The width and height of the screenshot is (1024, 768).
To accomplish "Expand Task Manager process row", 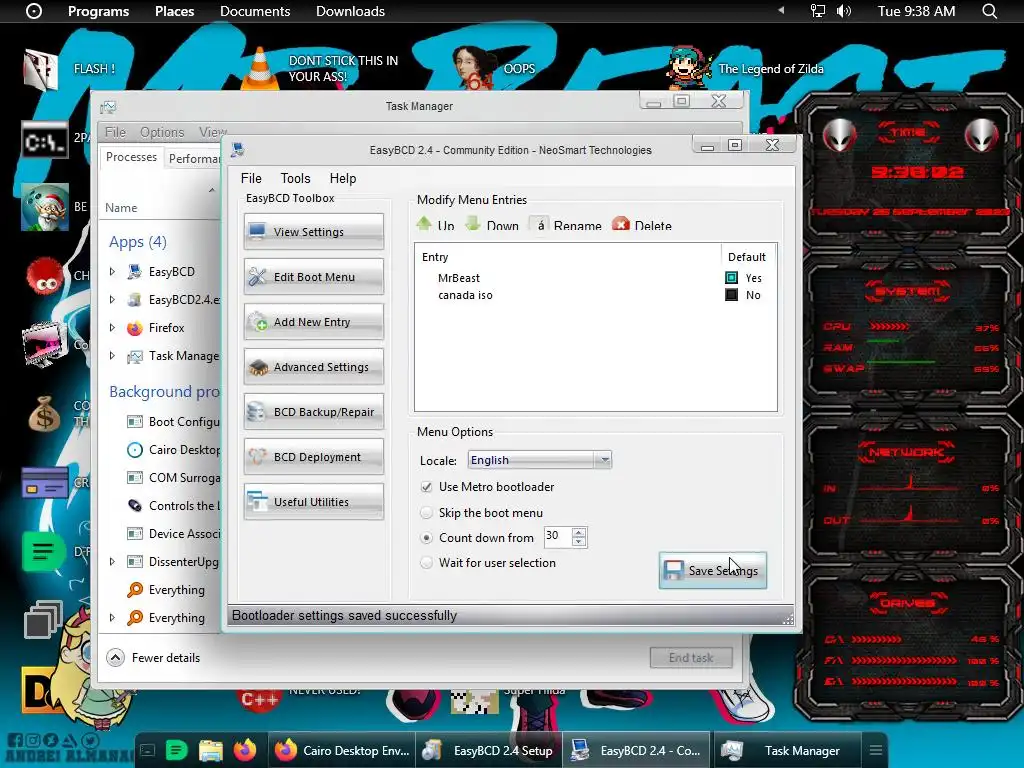I will [x=112, y=356].
